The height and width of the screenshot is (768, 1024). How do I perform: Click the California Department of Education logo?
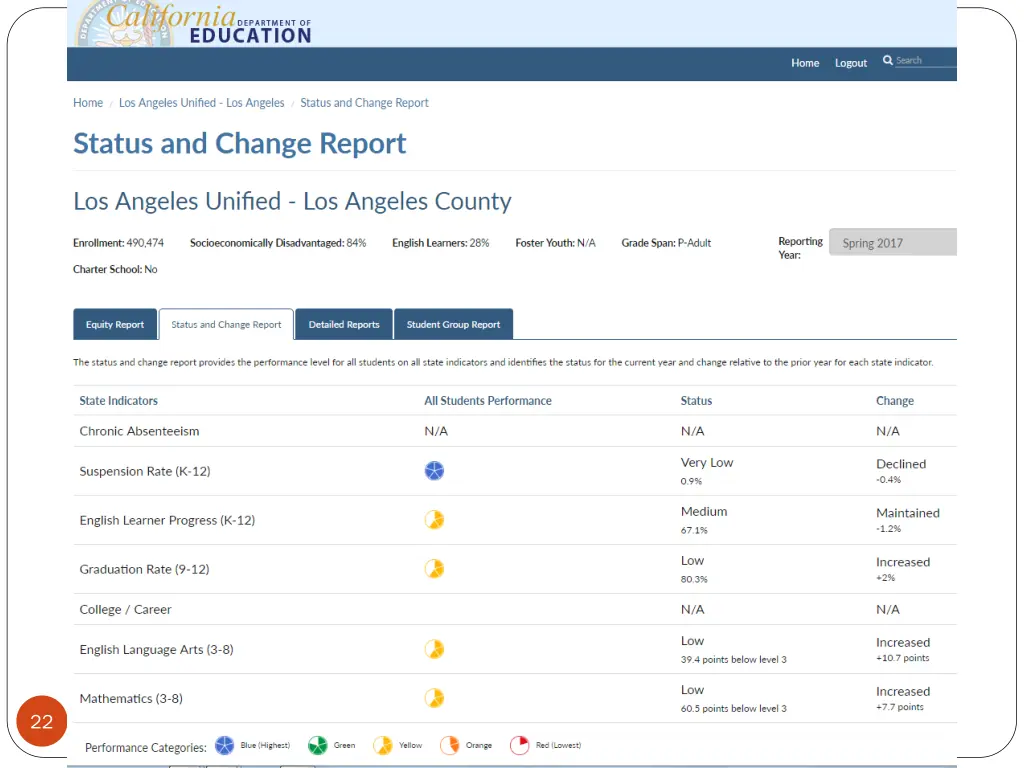tap(195, 24)
